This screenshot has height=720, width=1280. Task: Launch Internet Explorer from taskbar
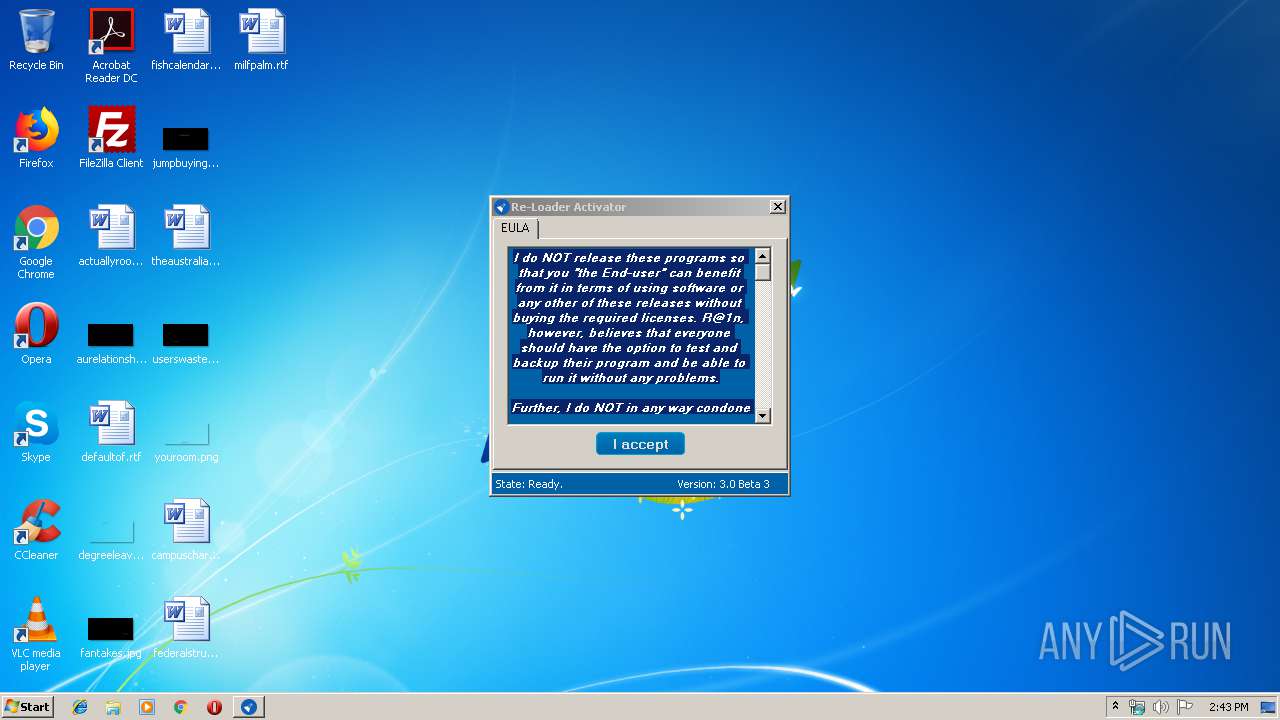[x=80, y=707]
